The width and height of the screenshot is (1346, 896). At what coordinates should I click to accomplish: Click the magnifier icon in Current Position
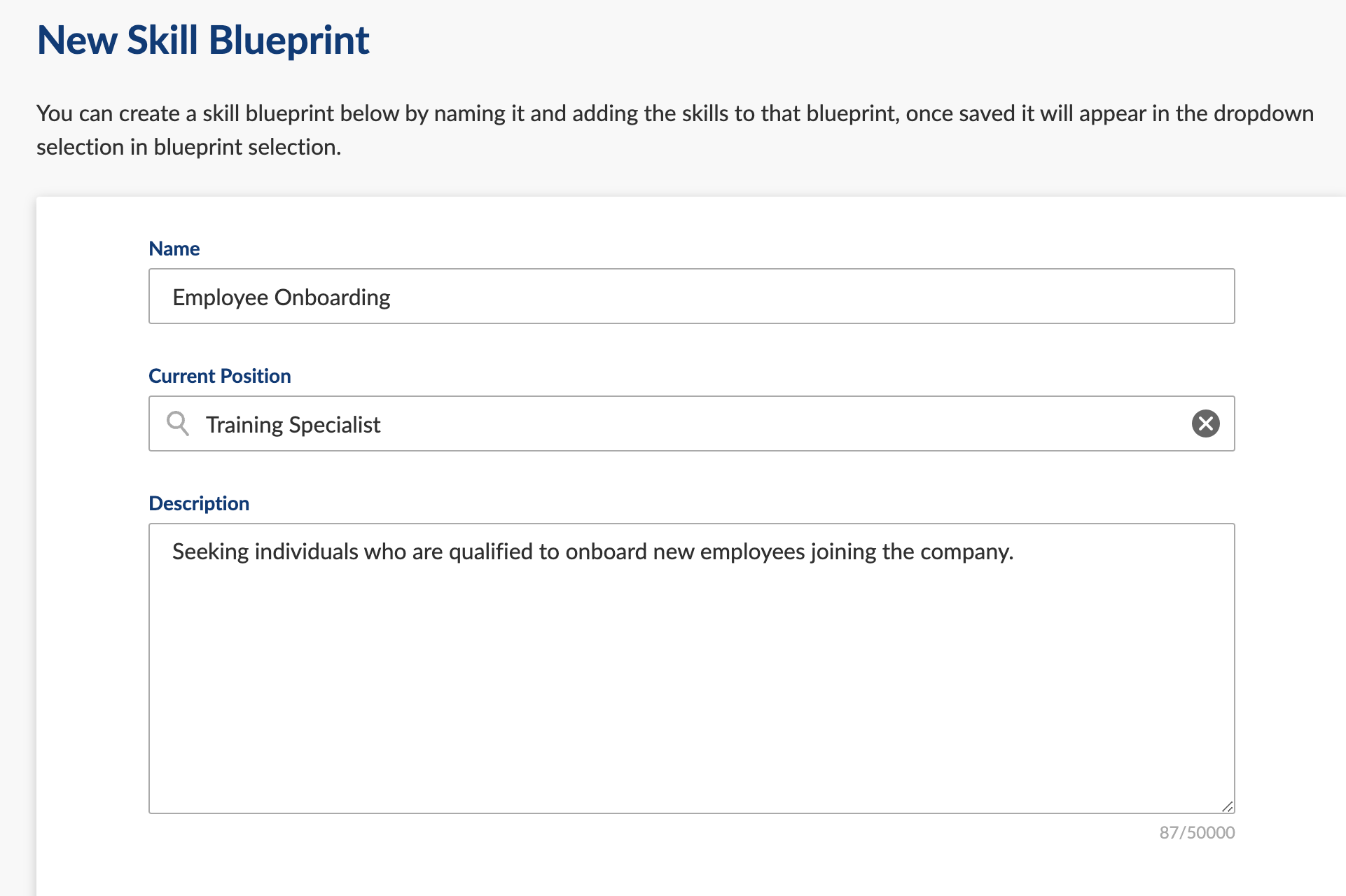(178, 423)
